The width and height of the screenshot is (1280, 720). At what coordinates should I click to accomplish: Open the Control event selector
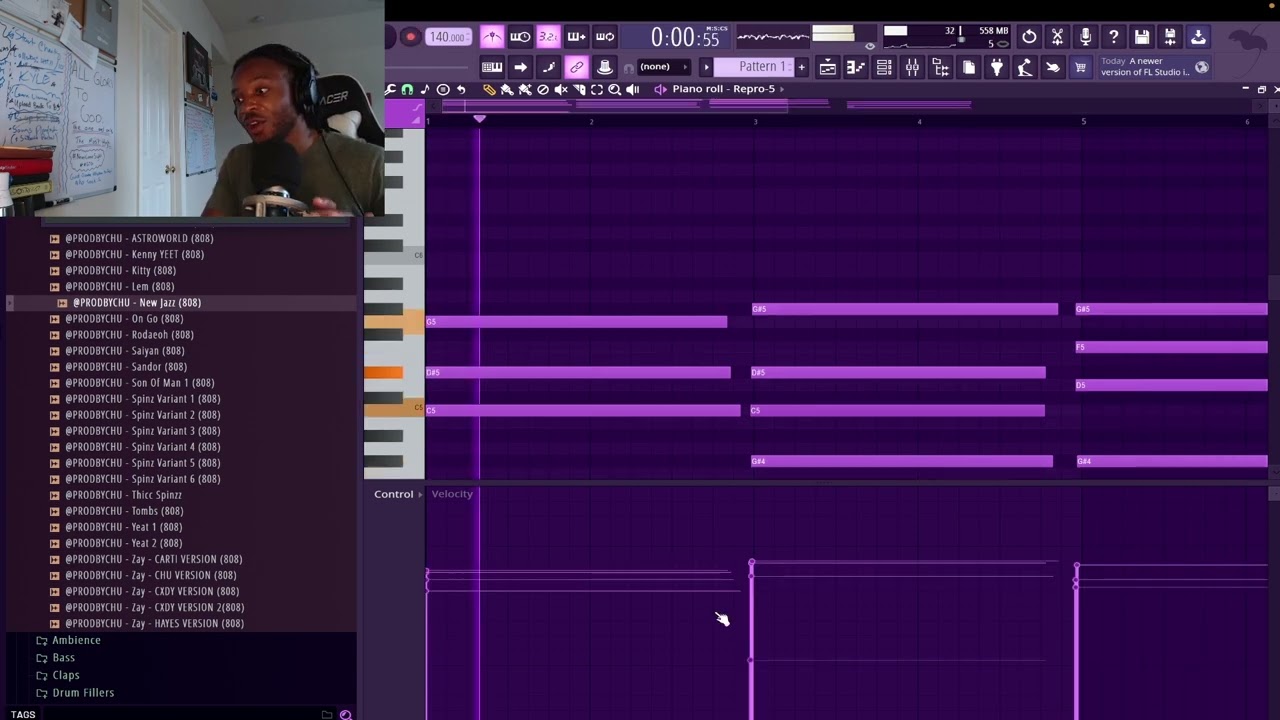398,494
